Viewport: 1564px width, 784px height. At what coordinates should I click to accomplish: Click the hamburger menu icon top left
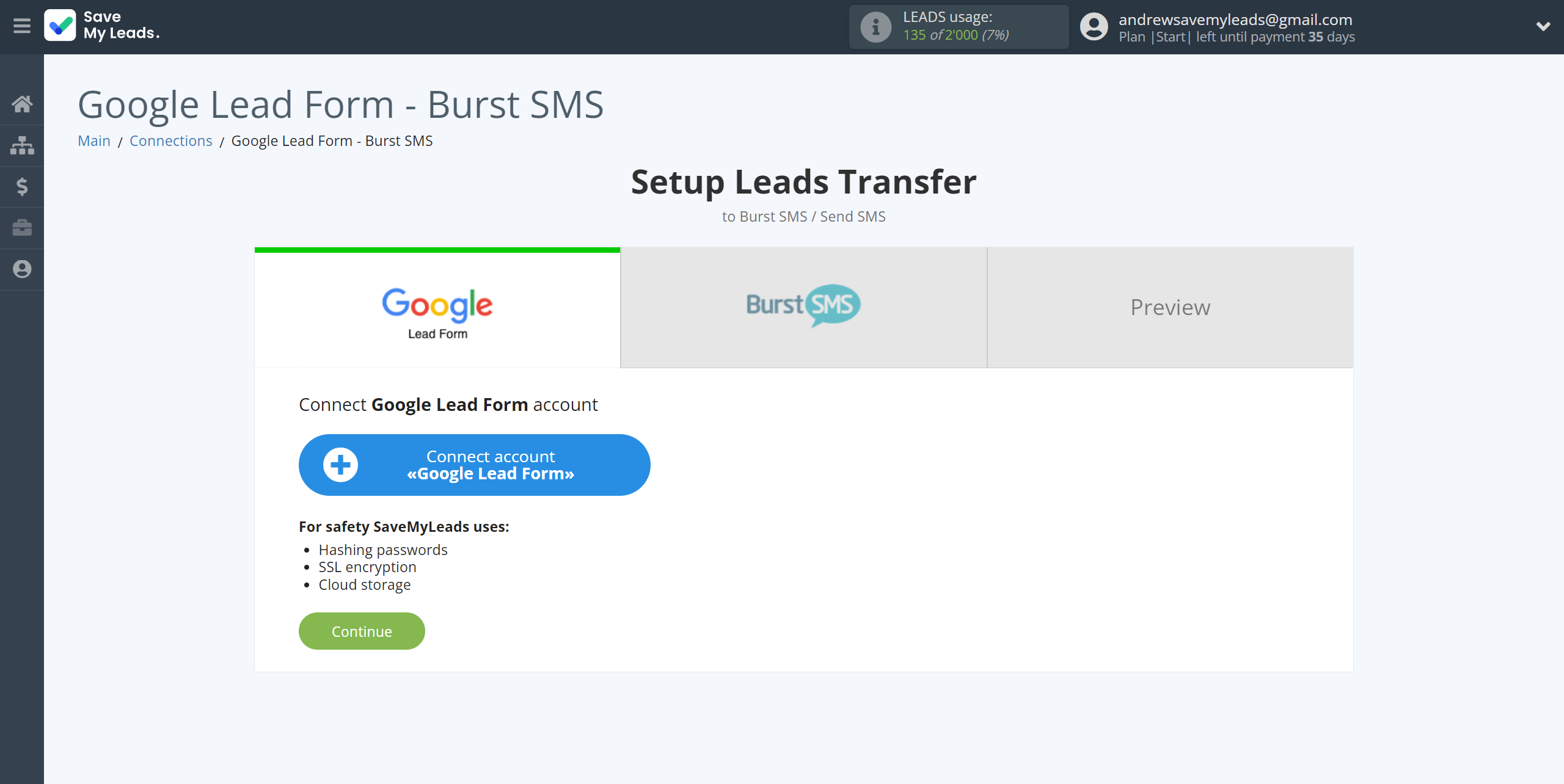pyautogui.click(x=21, y=25)
